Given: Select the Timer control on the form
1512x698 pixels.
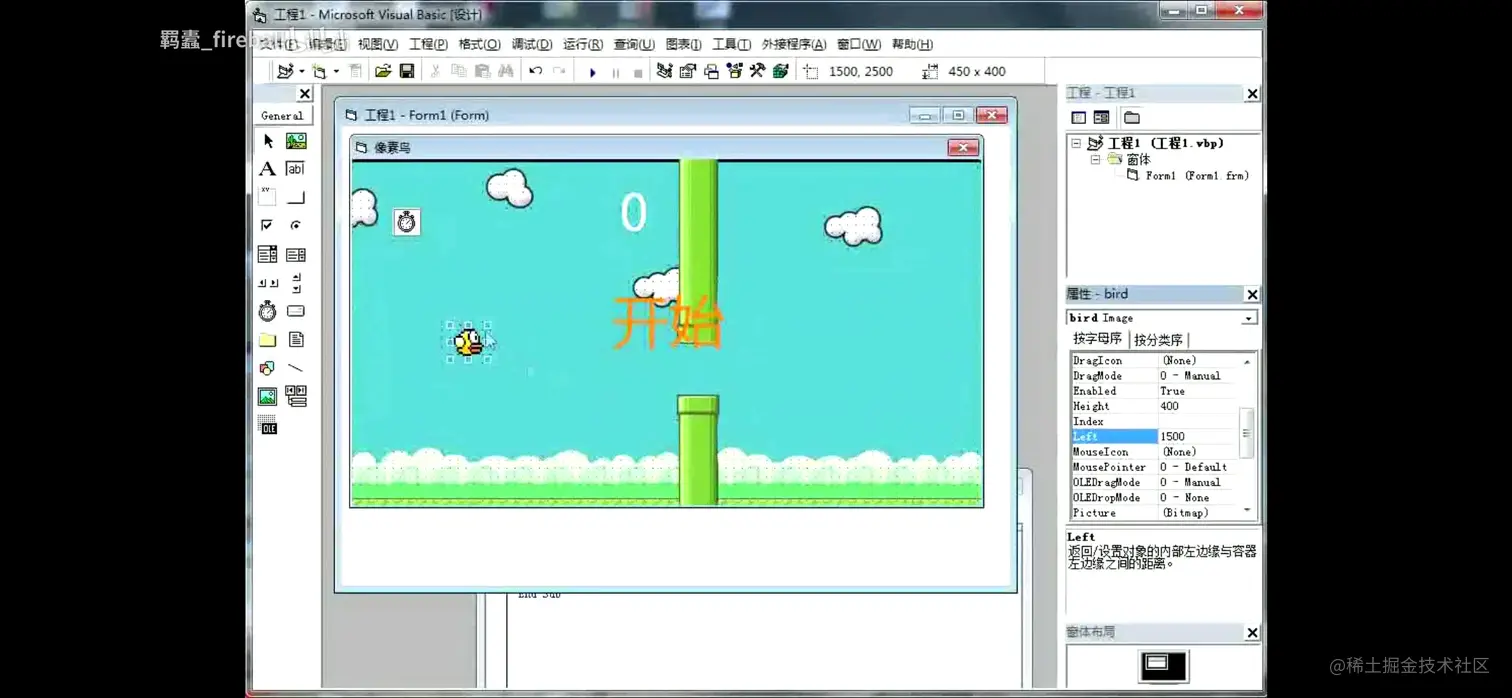Looking at the screenshot, I should pos(406,221).
